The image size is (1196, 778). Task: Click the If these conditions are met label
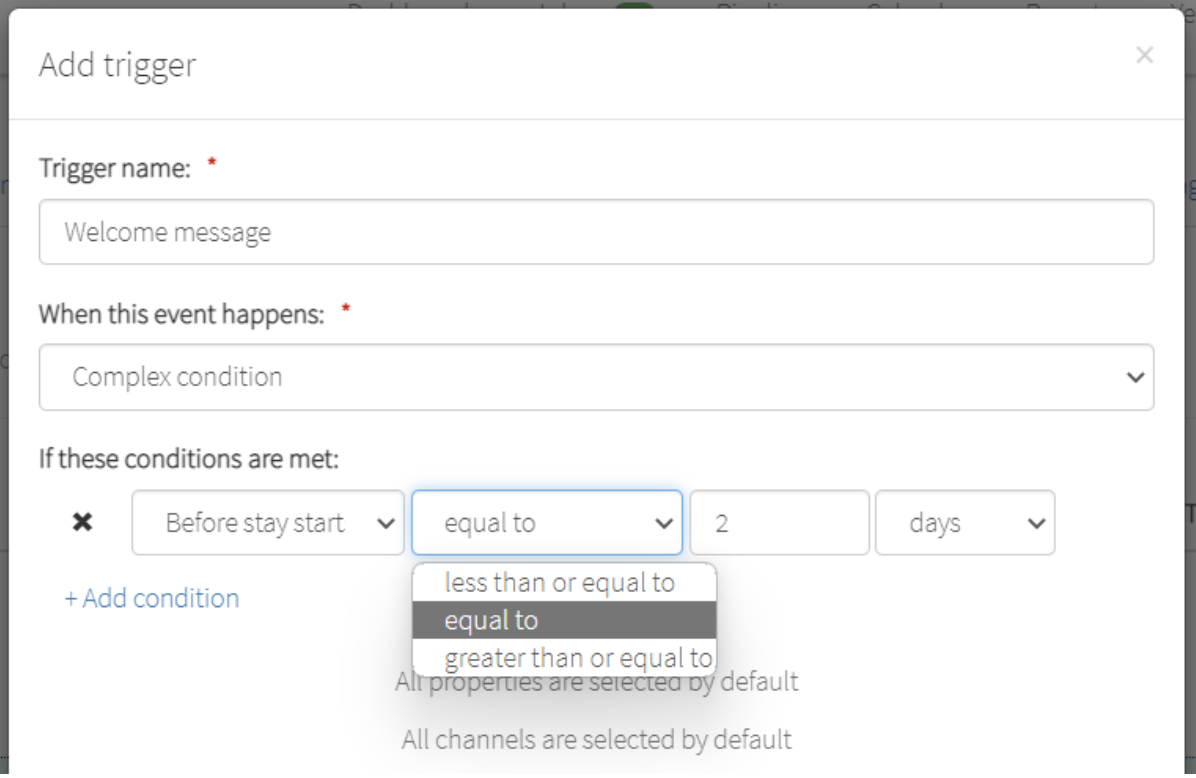point(189,459)
